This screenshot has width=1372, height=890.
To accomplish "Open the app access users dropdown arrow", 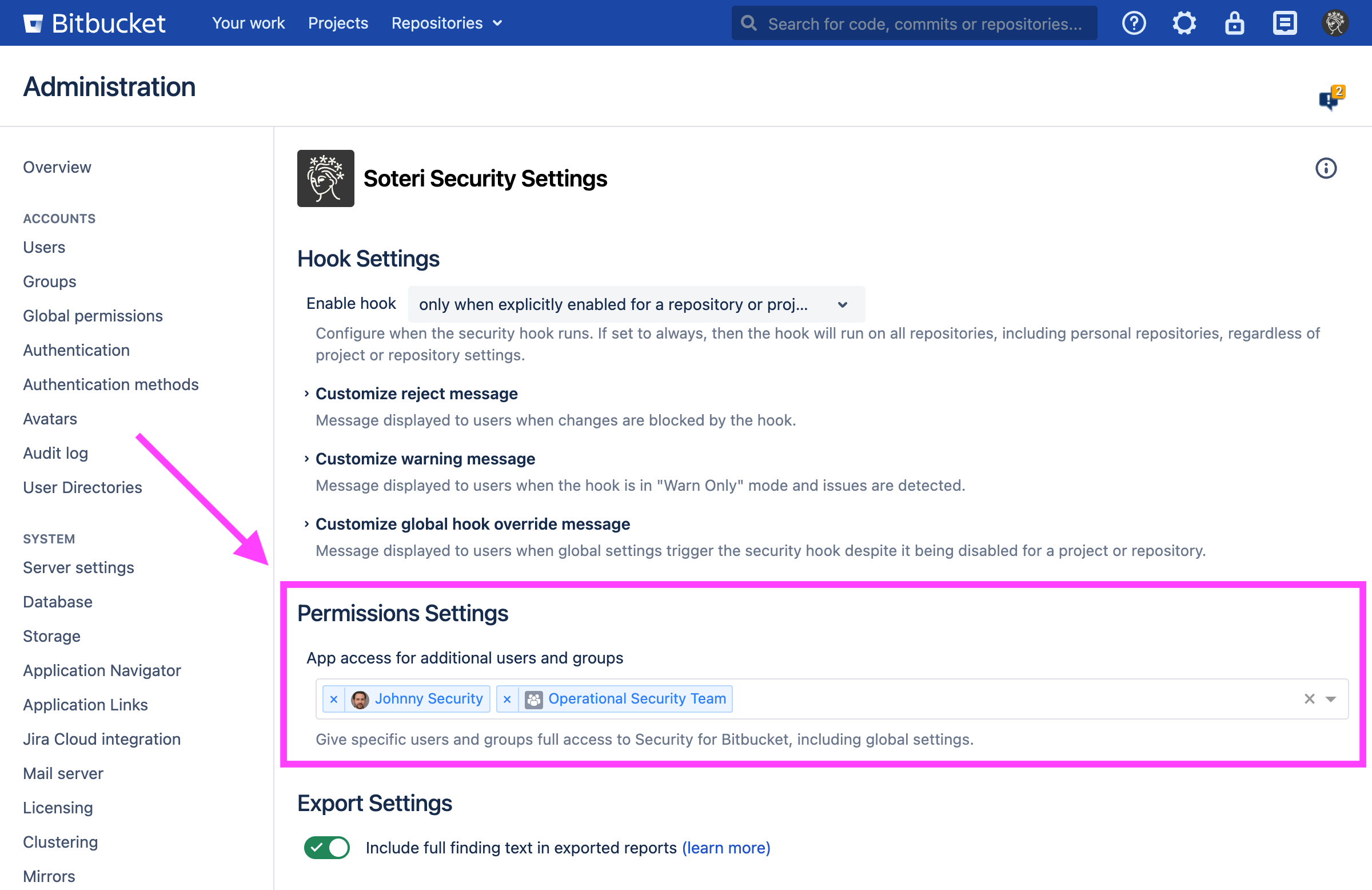I will [x=1330, y=698].
